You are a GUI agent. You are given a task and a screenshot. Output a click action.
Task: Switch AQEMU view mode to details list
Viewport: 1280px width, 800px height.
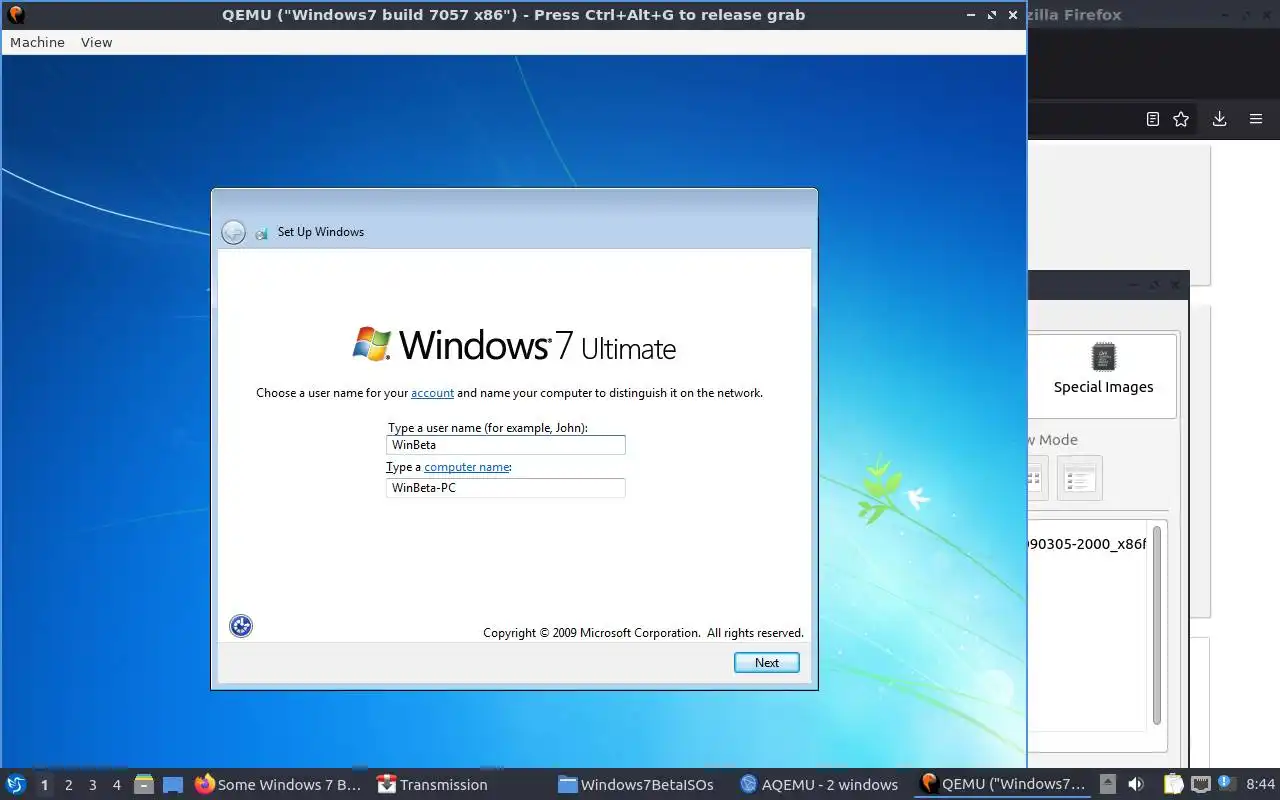pos(1079,478)
